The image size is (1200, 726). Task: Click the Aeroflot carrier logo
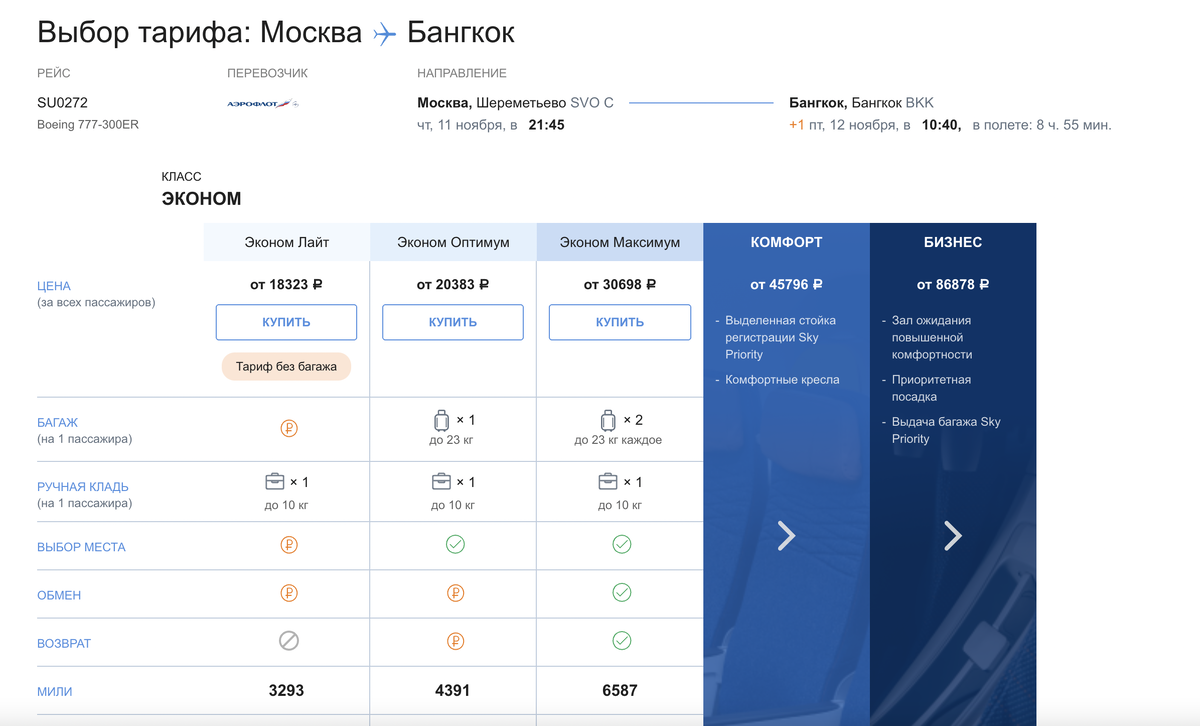click(x=263, y=104)
